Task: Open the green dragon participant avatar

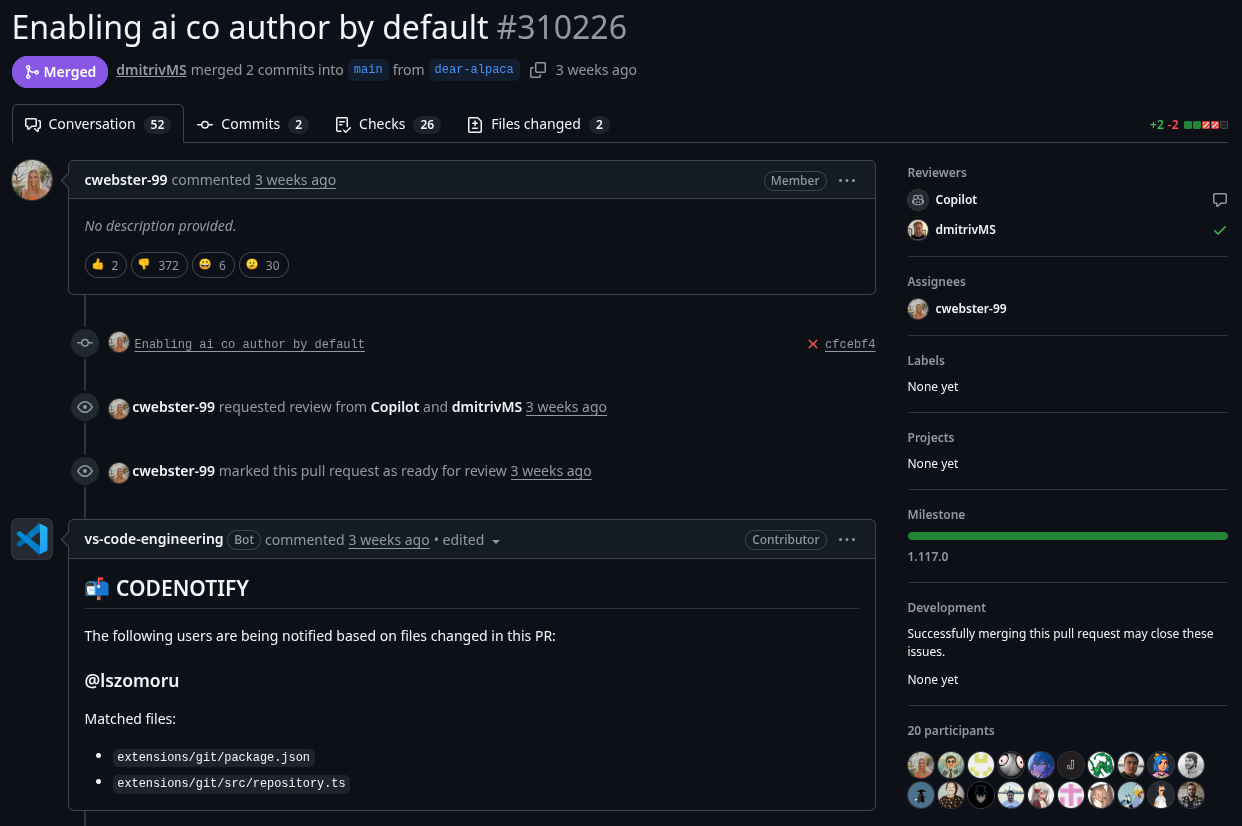Action: pos(1101,765)
